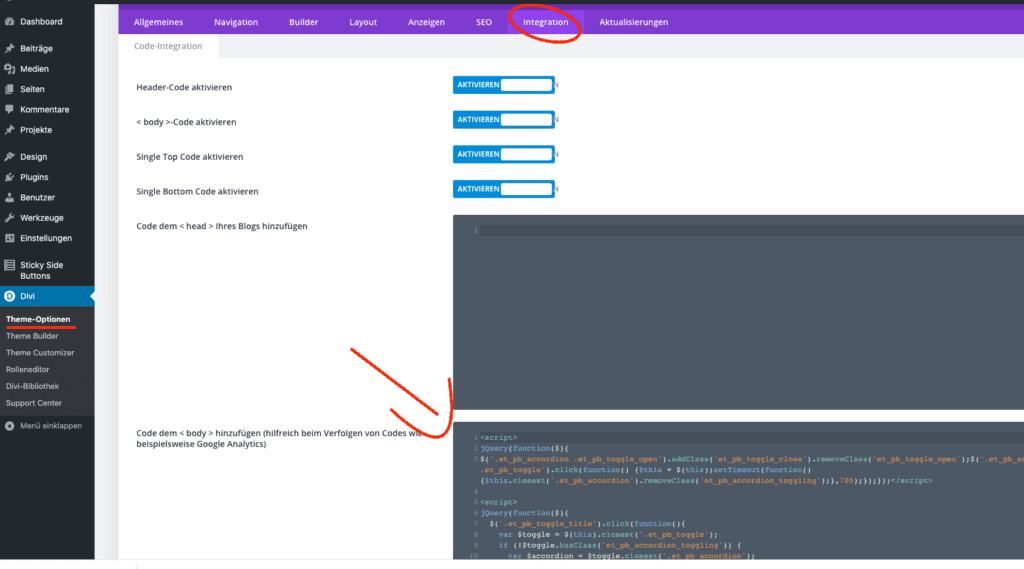Disable Single Top Code switch
1024x569 pixels.
pyautogui.click(x=503, y=154)
